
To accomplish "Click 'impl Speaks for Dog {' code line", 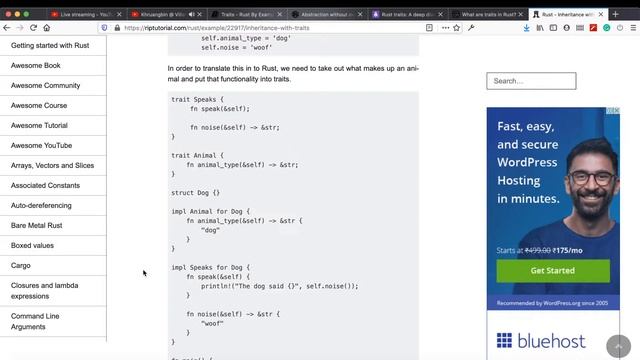I will pos(210,267).
